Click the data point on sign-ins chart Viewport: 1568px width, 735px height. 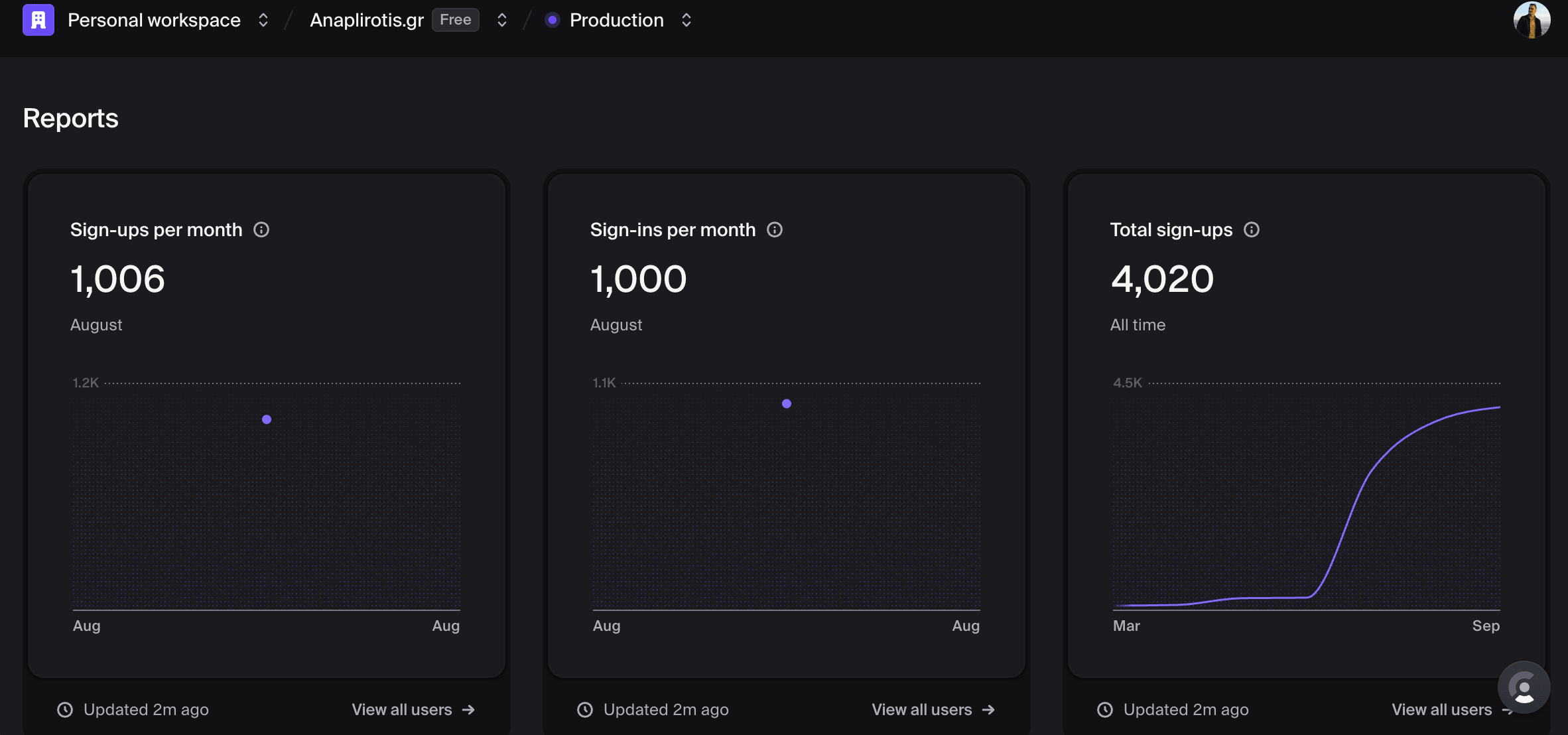tap(787, 403)
